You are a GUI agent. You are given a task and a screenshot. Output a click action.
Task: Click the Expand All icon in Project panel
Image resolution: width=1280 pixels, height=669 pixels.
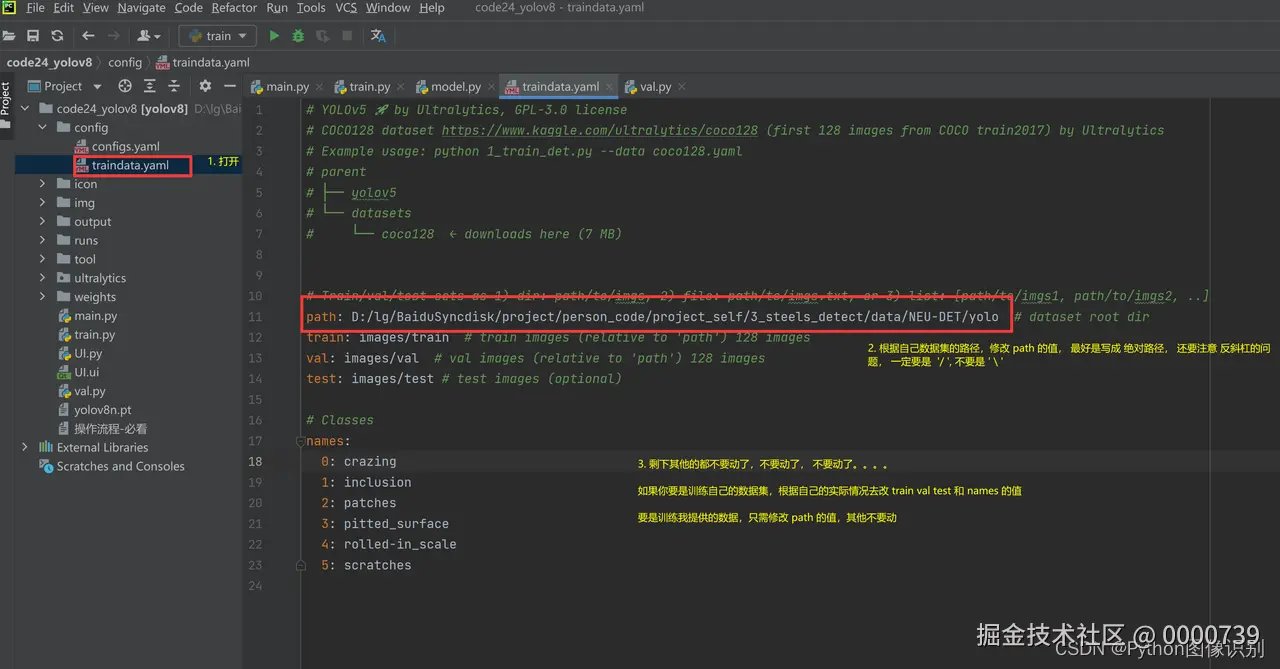point(149,86)
